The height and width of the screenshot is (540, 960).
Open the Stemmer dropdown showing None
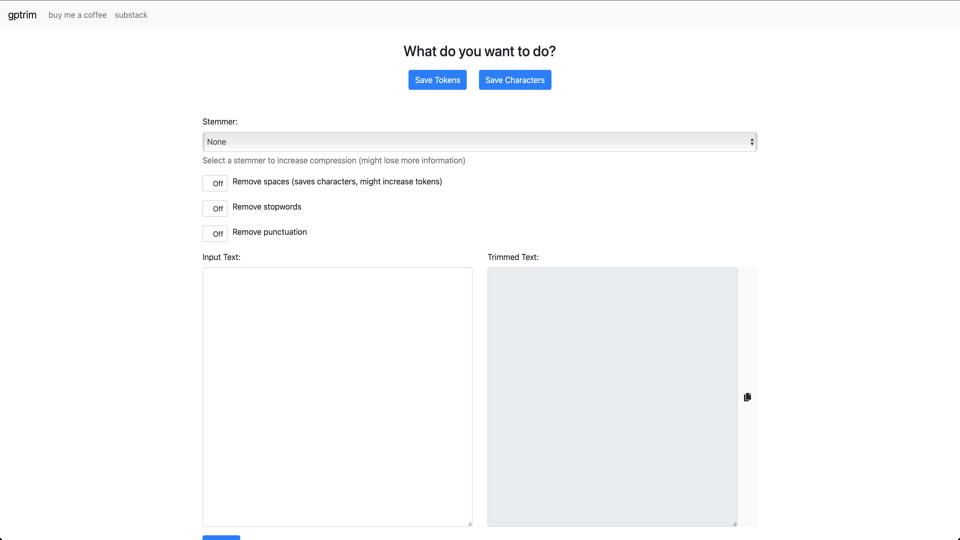point(478,142)
